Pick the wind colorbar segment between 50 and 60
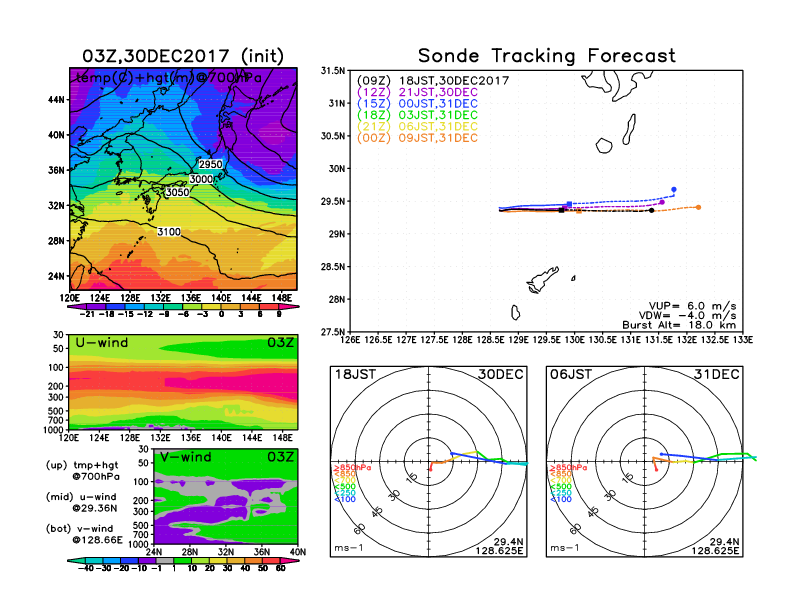The height and width of the screenshot is (612, 792). [272, 561]
